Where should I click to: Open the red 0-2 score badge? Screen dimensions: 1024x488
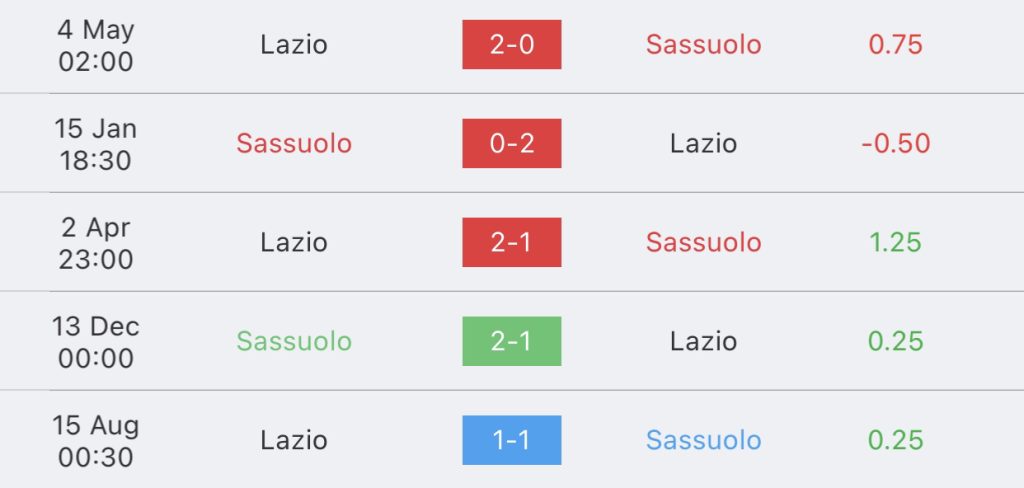click(511, 143)
